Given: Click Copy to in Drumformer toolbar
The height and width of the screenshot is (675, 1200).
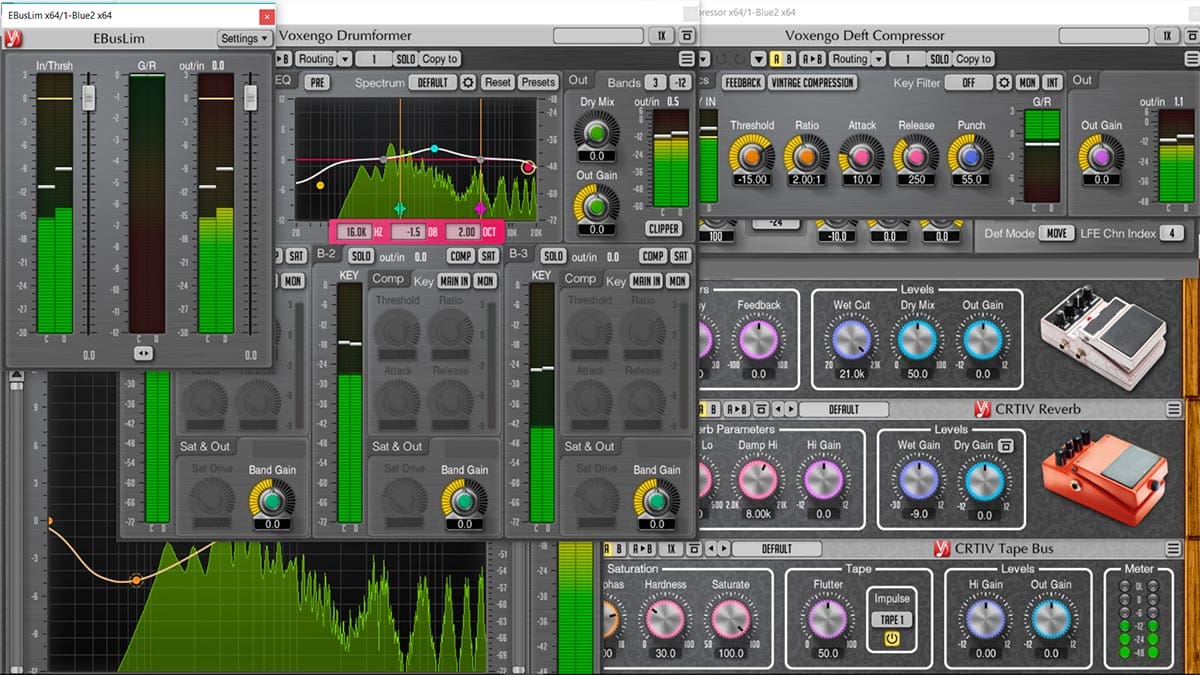Looking at the screenshot, I should coord(440,59).
